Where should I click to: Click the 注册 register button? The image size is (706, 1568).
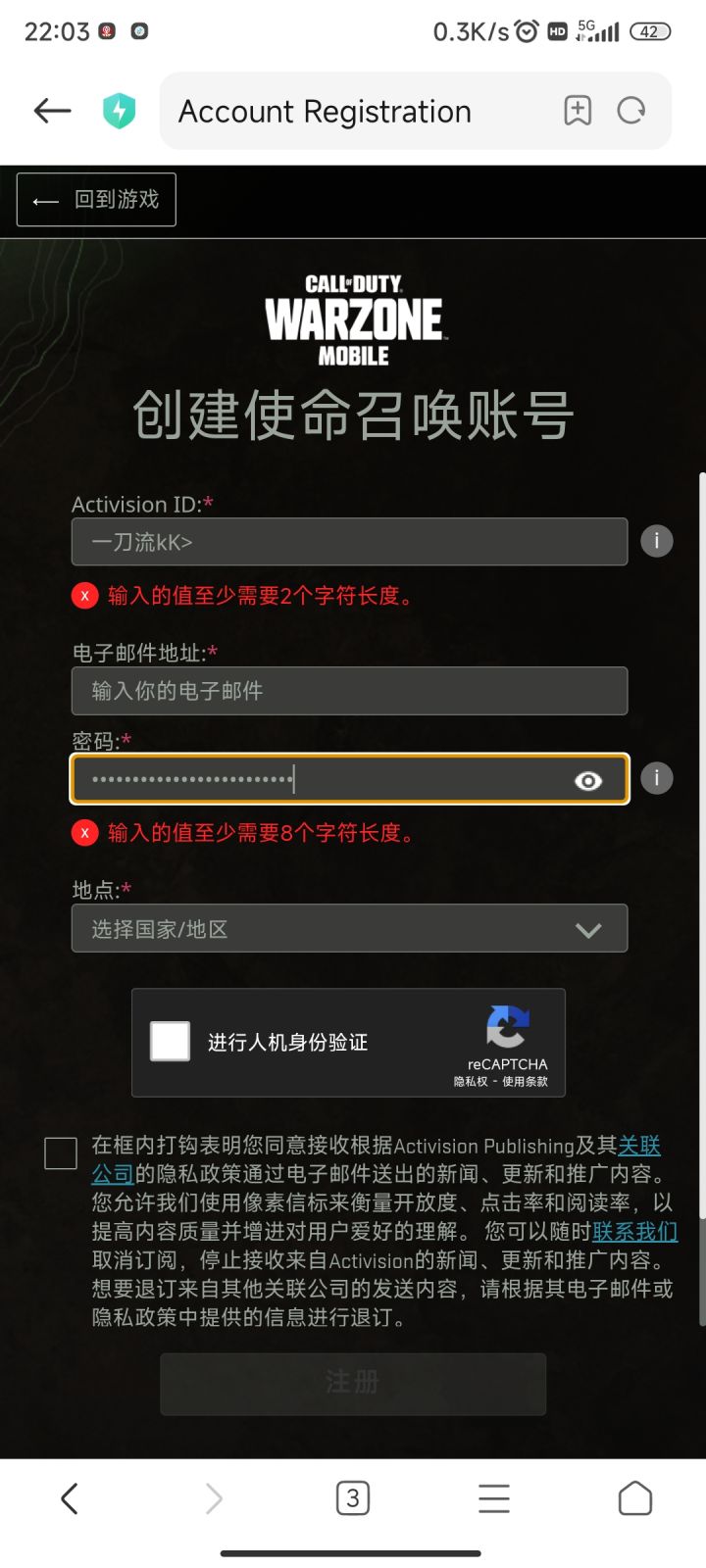pos(353,1384)
